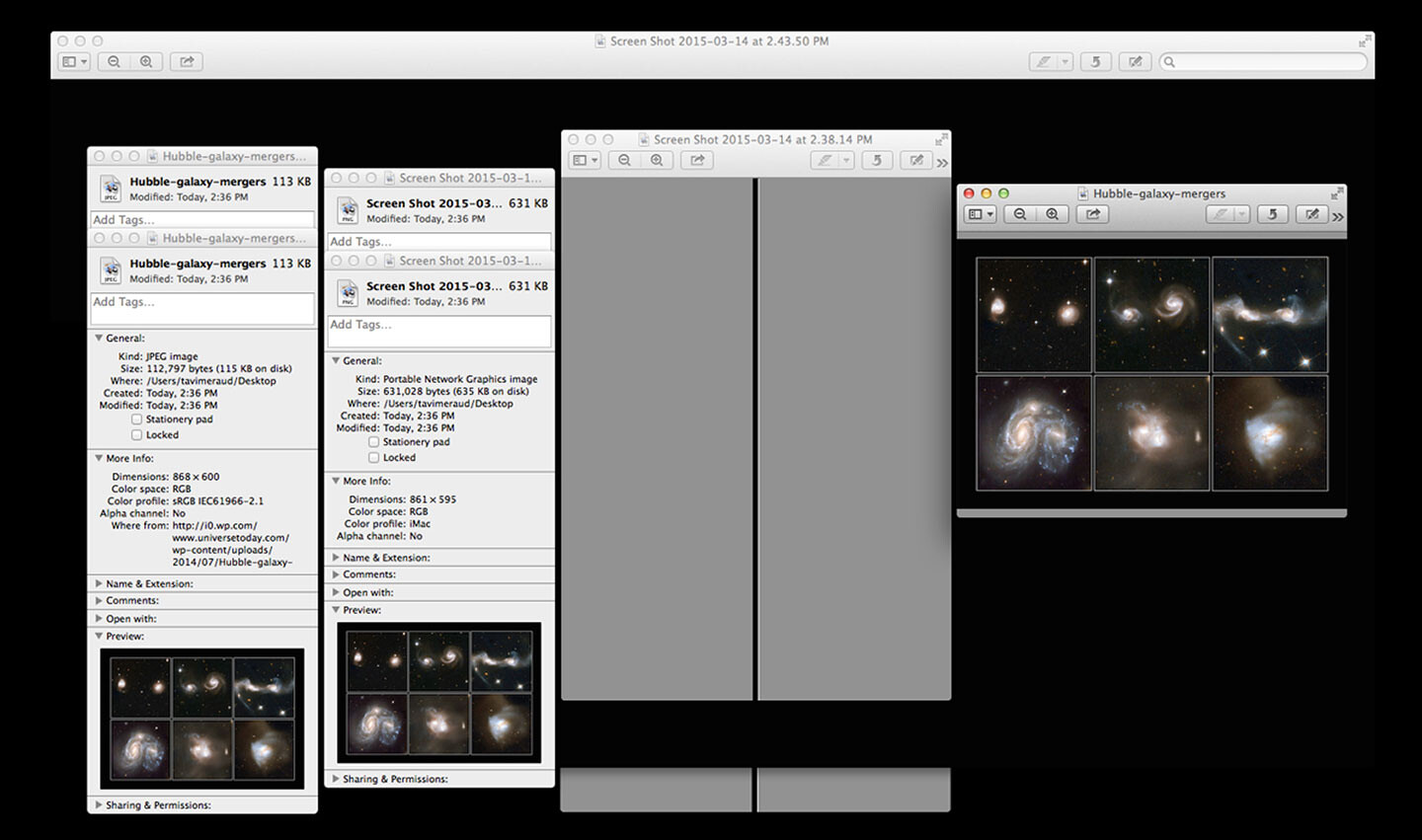Enter full screen for the 2.43.50 PM window
Image resolution: width=1422 pixels, height=840 pixels.
coord(1364,41)
